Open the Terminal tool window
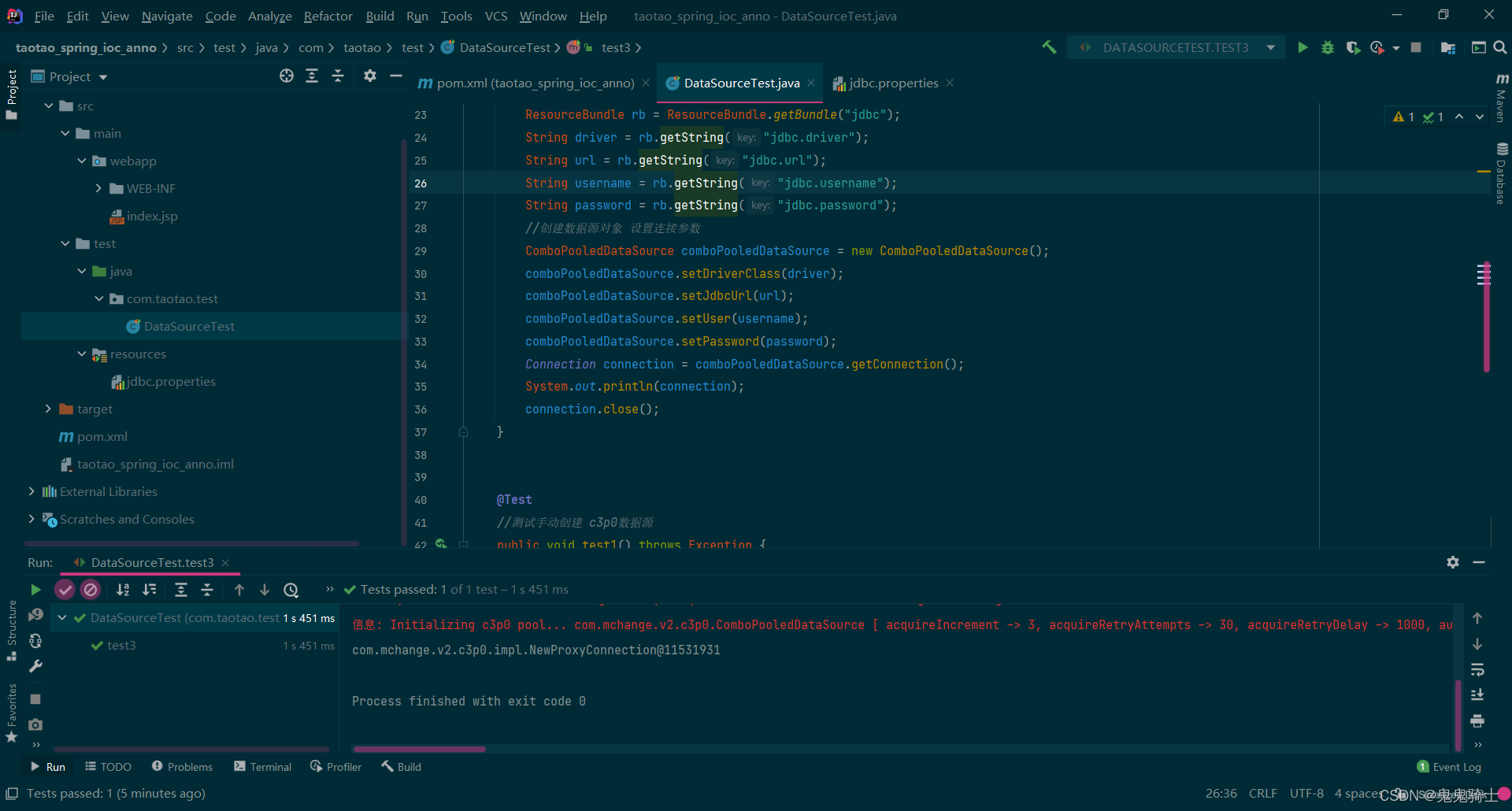 pyautogui.click(x=263, y=767)
